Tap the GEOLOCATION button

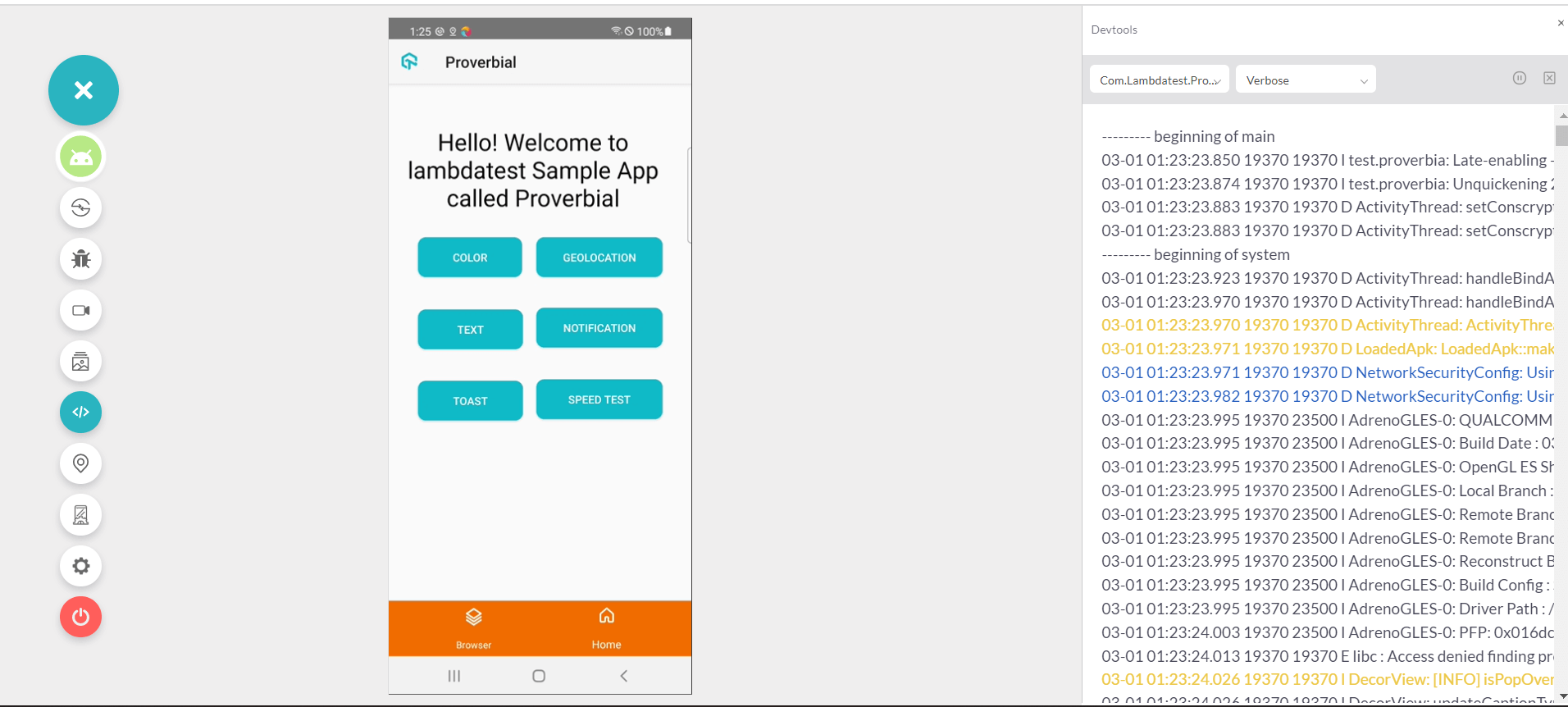point(599,258)
